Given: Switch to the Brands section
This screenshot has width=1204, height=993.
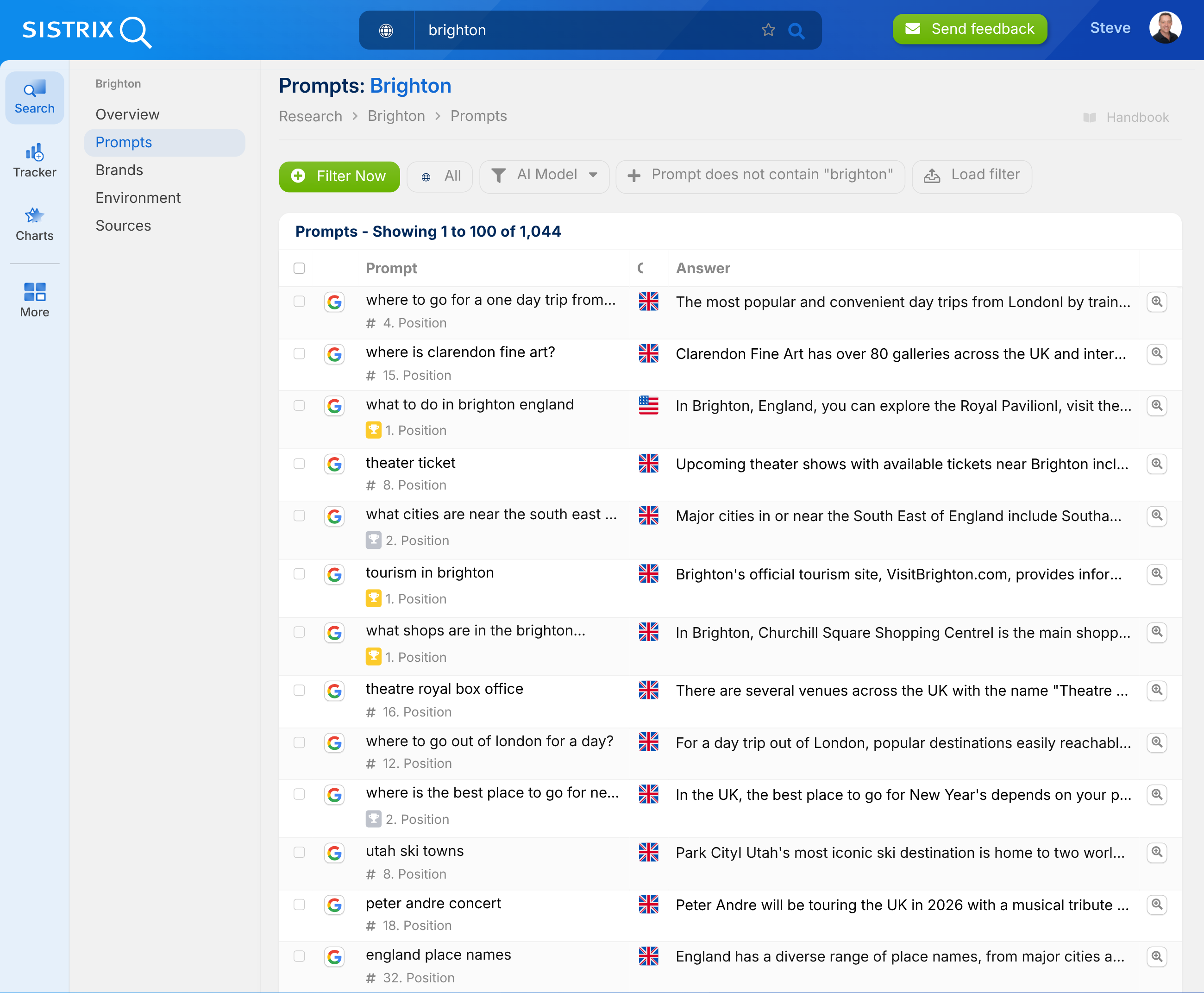Looking at the screenshot, I should tap(119, 170).
